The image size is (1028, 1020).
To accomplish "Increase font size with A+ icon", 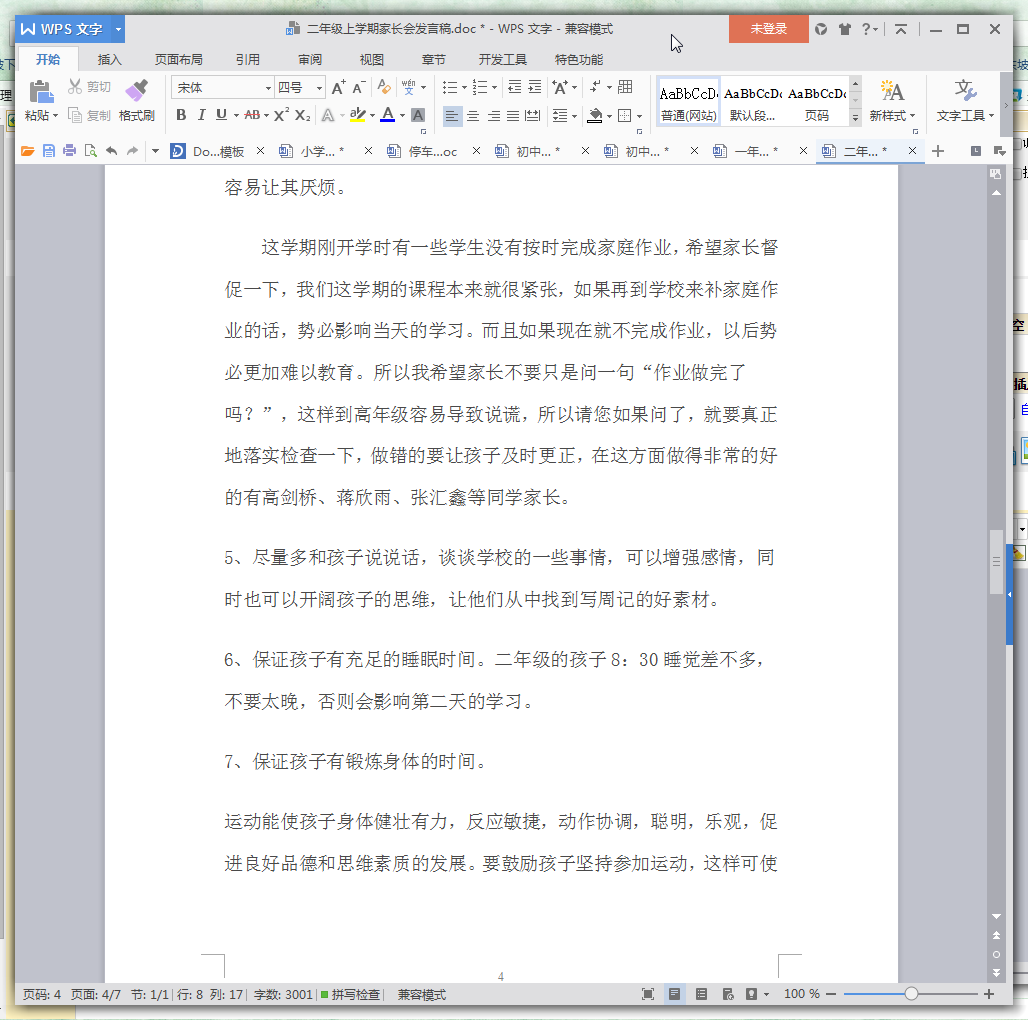I will pos(338,87).
